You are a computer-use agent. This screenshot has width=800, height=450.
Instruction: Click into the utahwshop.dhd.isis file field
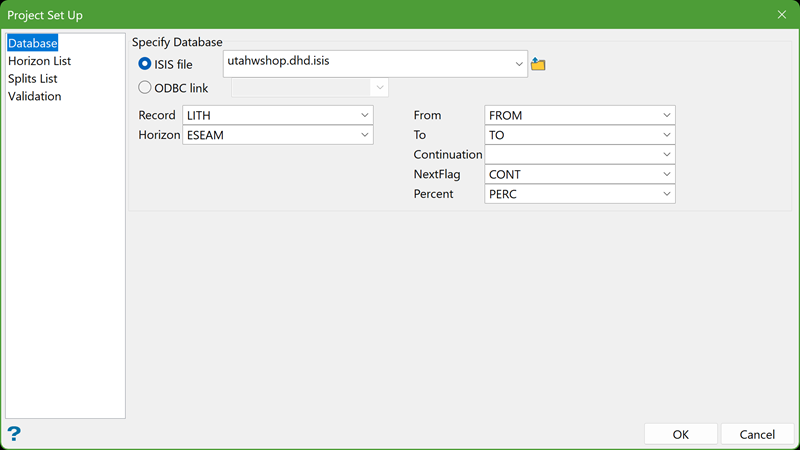click(x=365, y=63)
